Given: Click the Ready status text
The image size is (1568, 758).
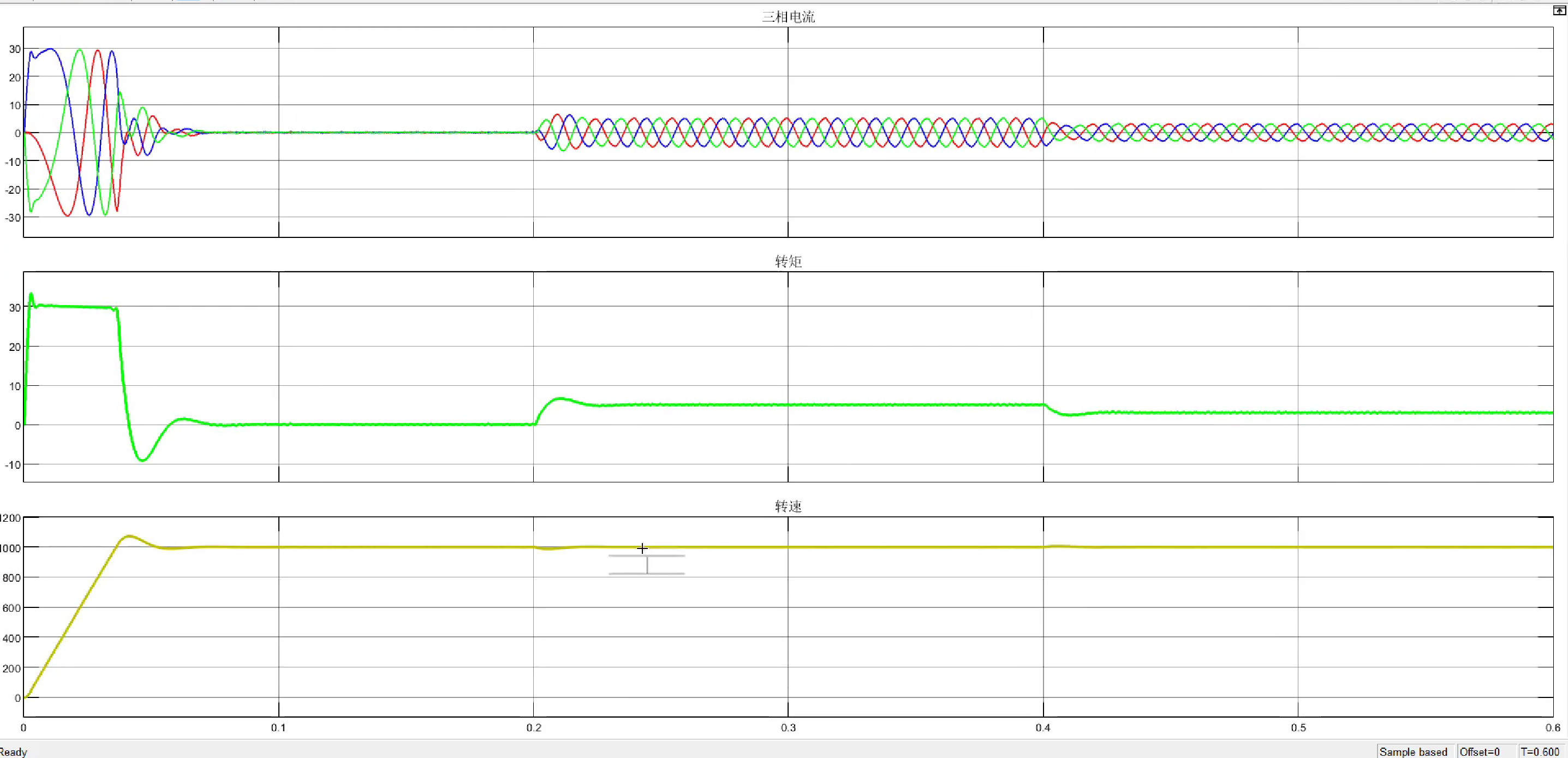Looking at the screenshot, I should tap(14, 751).
